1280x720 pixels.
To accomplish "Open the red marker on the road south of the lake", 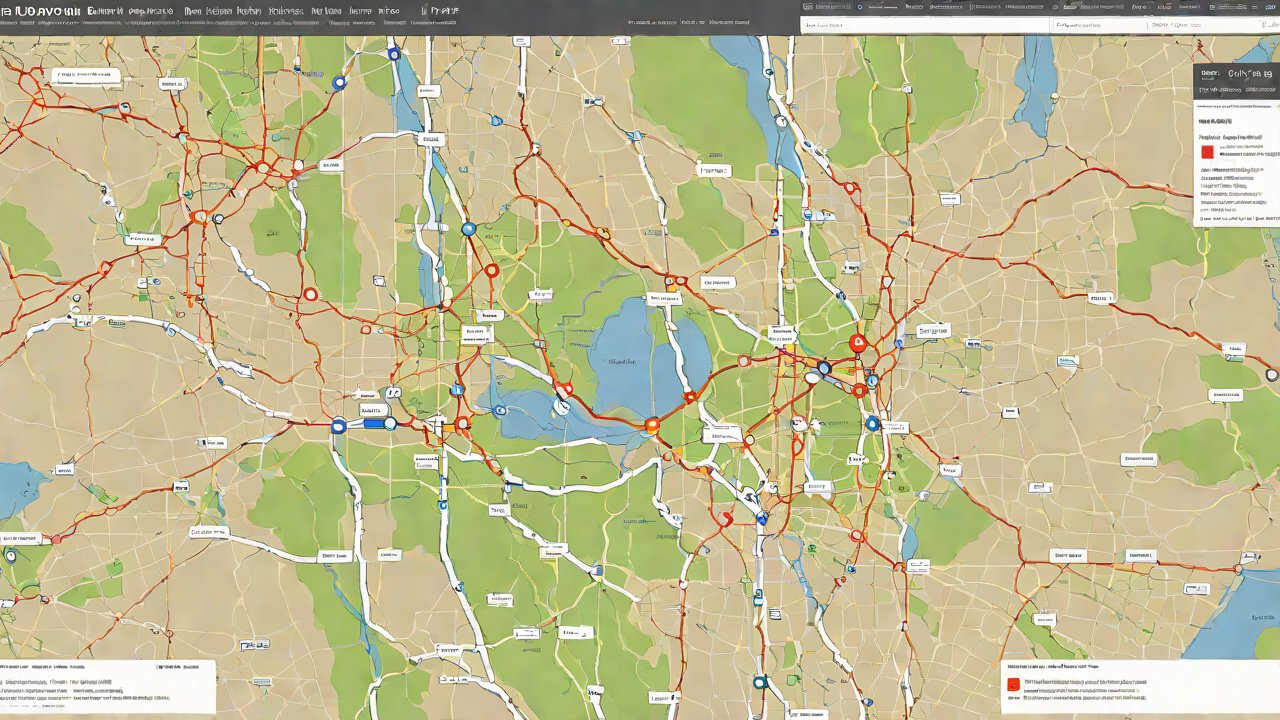I will coord(726,518).
